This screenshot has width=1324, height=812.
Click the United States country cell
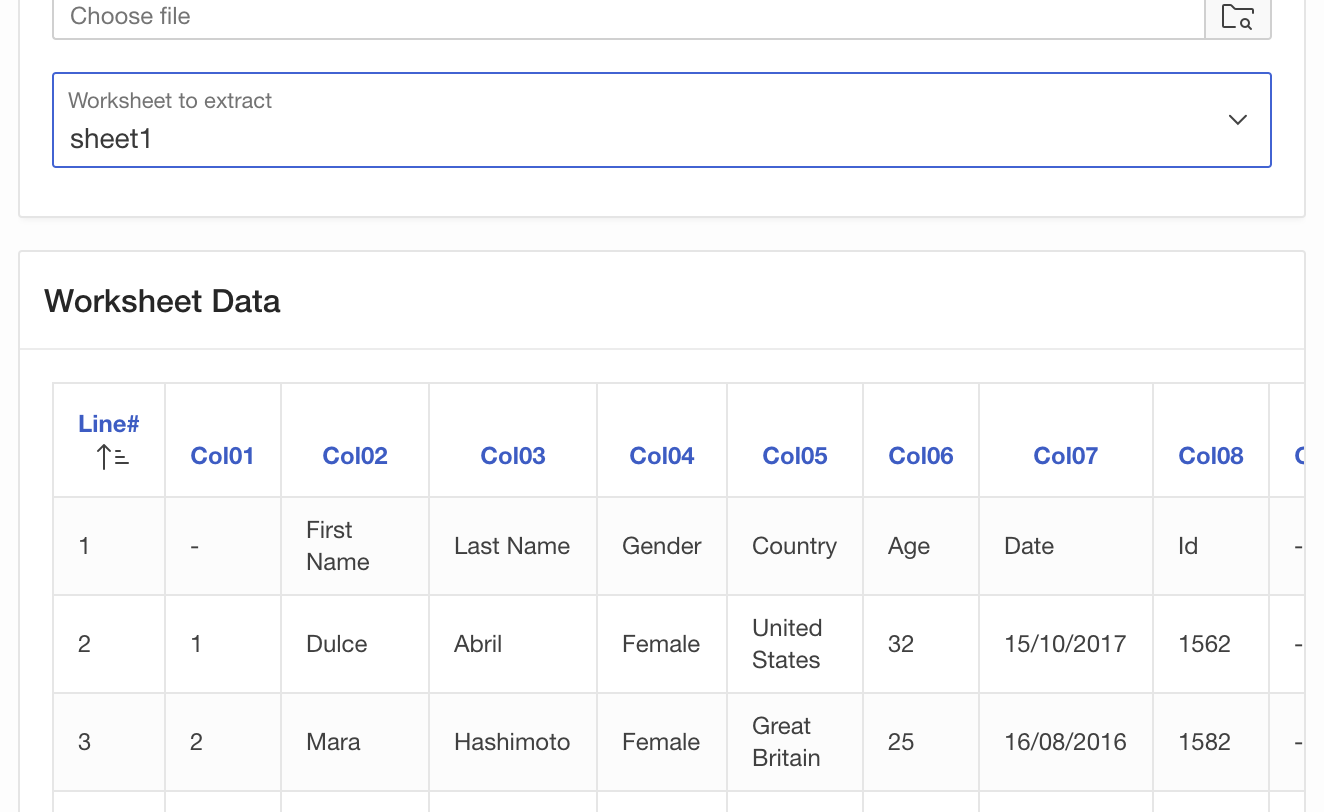click(x=787, y=644)
